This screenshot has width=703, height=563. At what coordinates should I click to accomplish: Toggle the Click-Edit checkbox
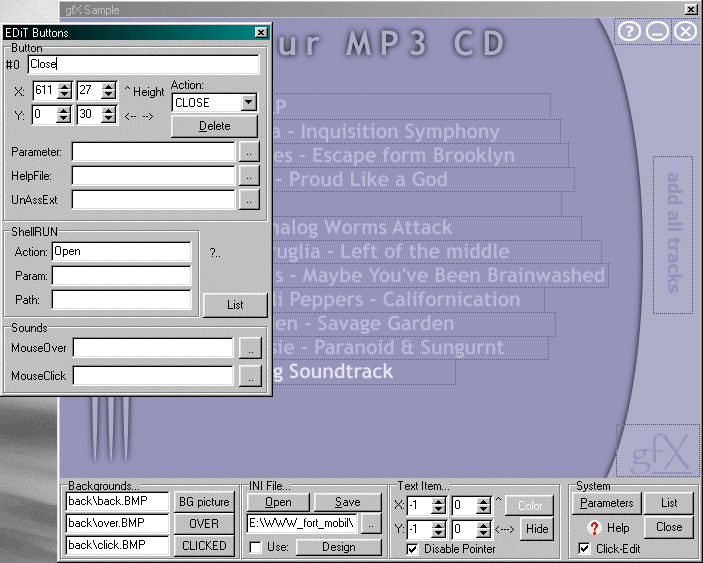584,548
